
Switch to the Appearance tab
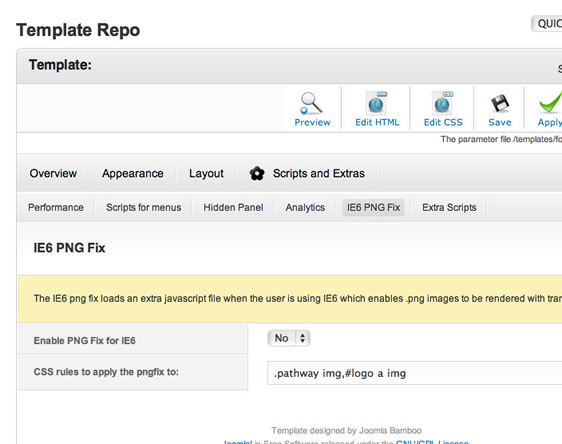[x=133, y=173]
